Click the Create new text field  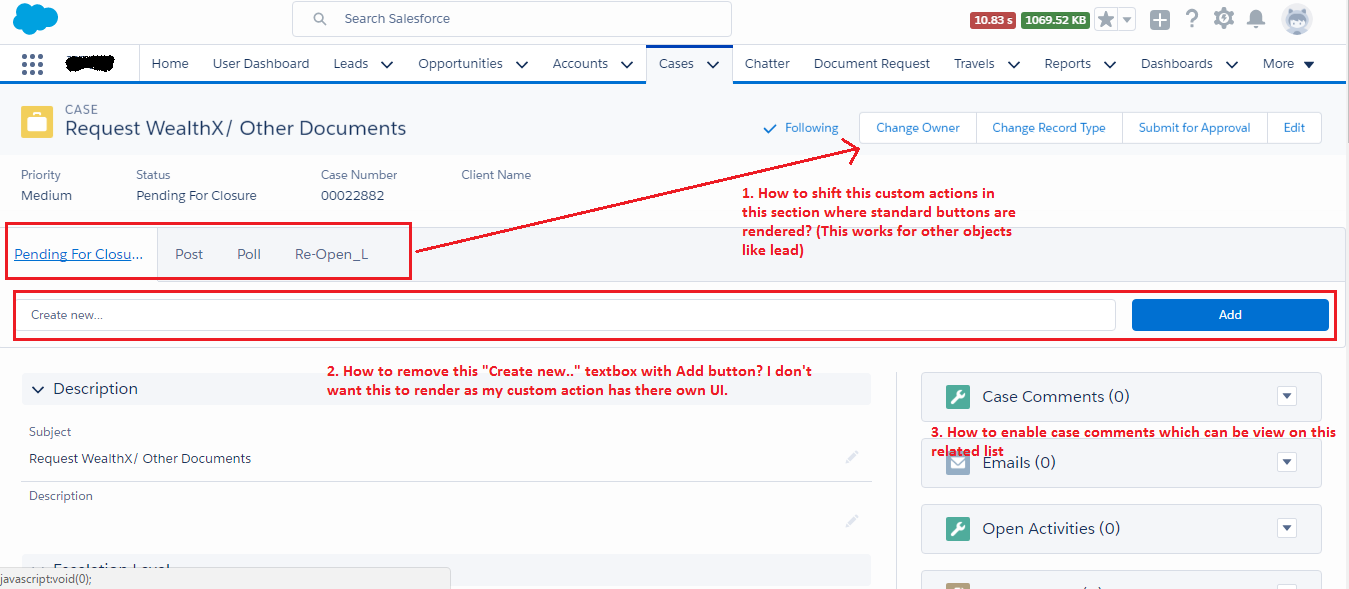point(566,315)
